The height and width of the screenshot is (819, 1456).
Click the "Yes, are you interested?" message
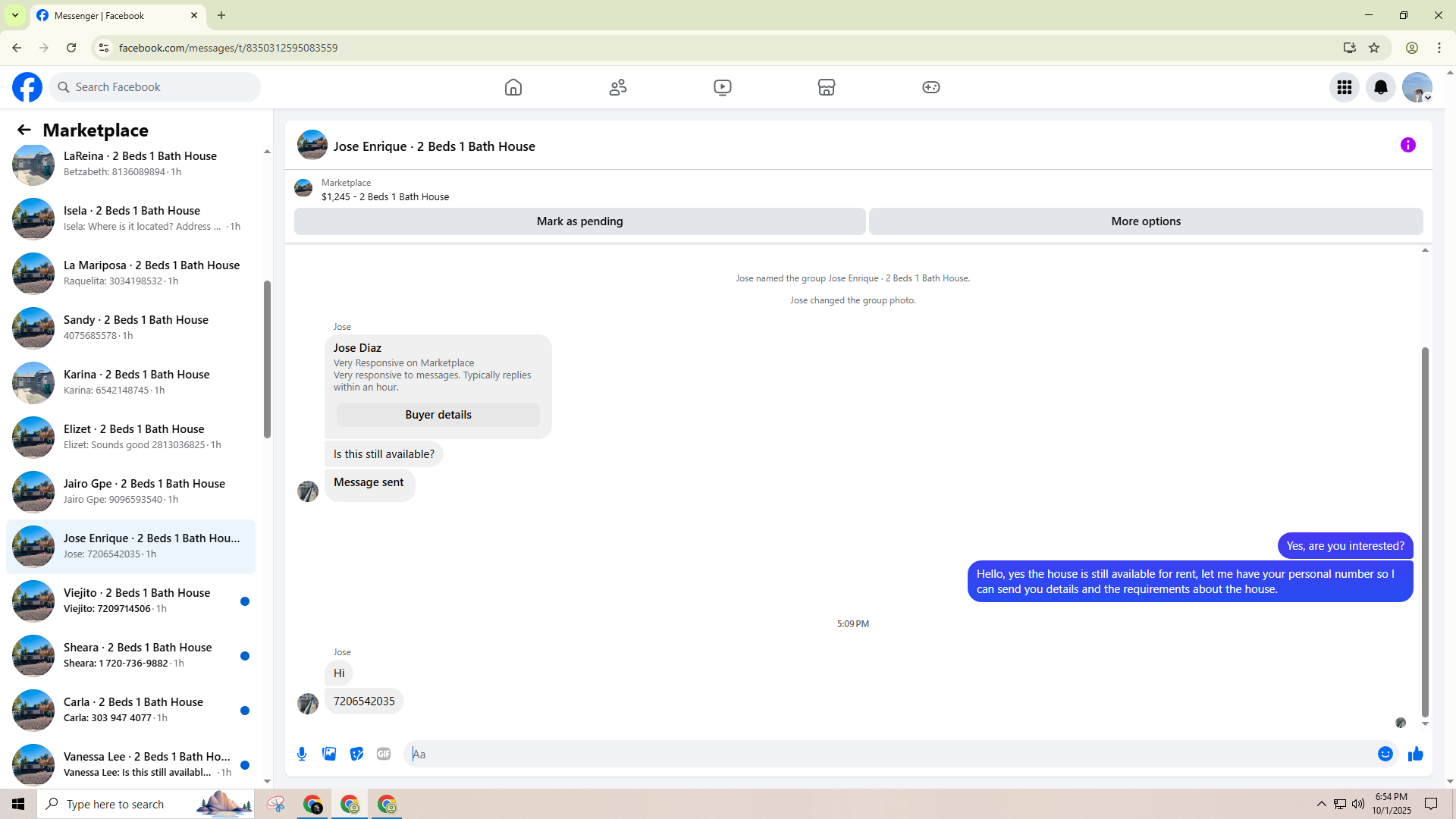1345,546
